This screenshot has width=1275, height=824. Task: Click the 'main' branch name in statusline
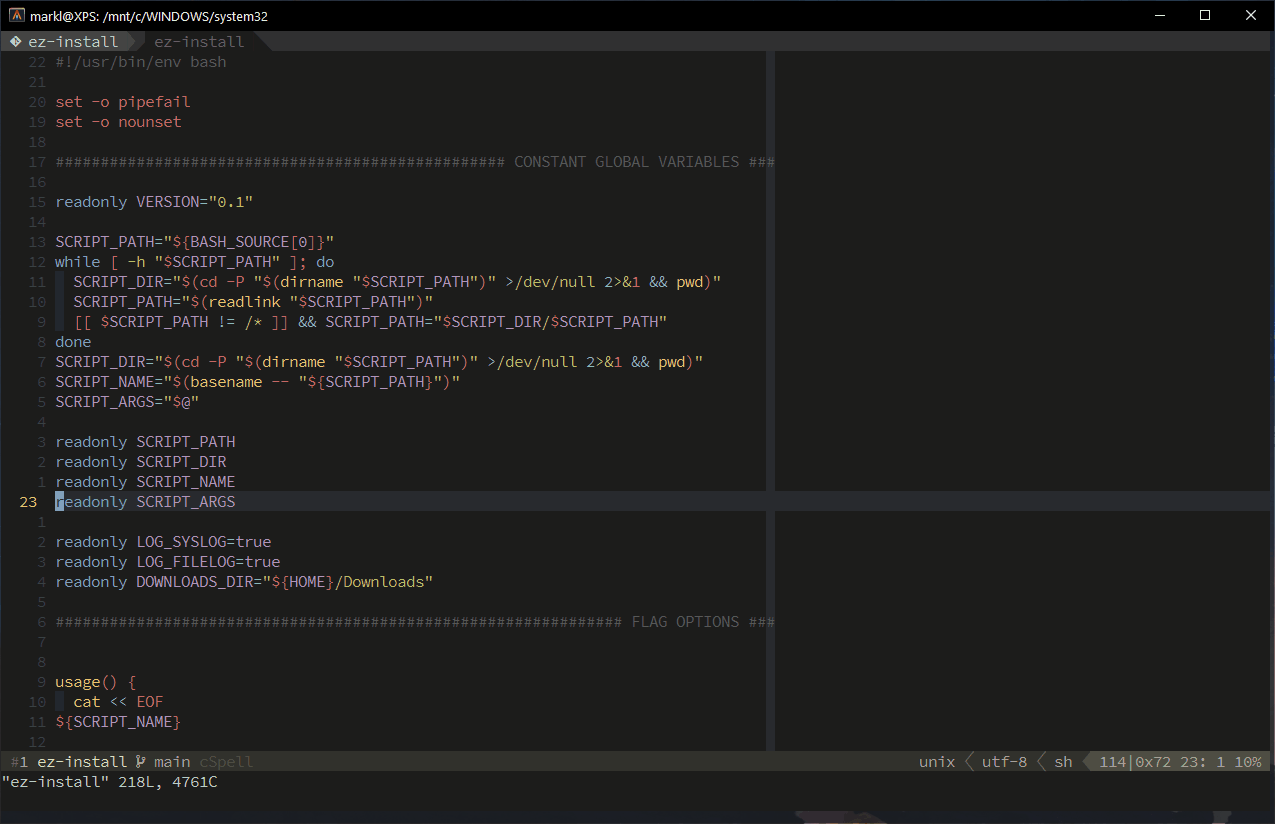172,762
